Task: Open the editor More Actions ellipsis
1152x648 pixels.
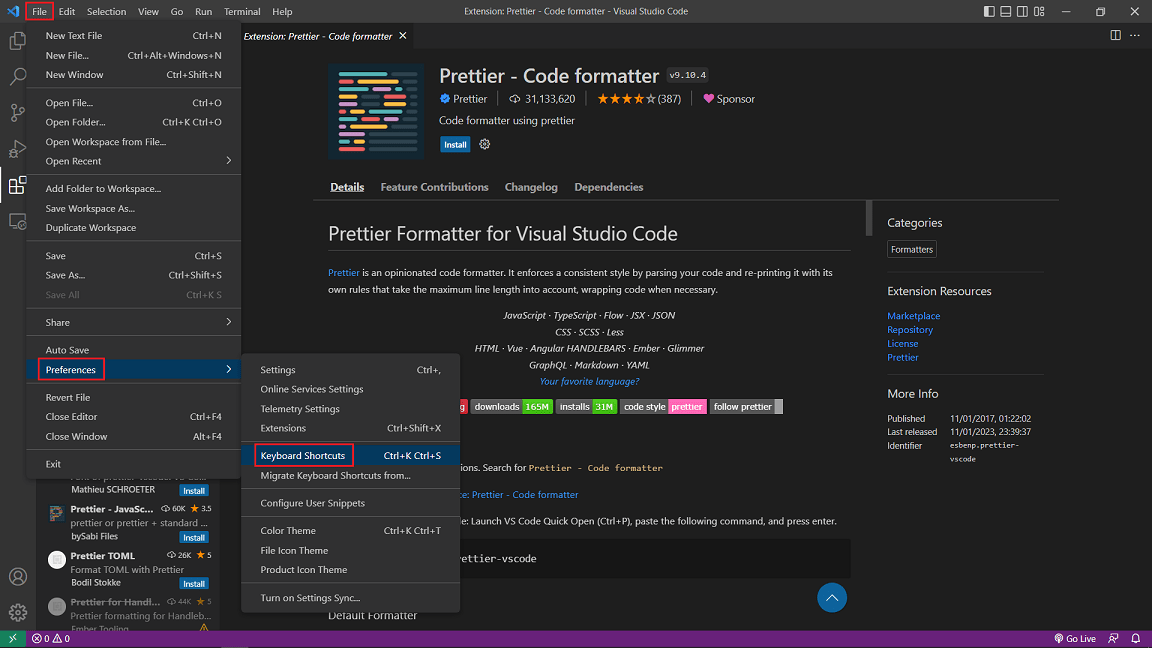Action: point(1135,35)
